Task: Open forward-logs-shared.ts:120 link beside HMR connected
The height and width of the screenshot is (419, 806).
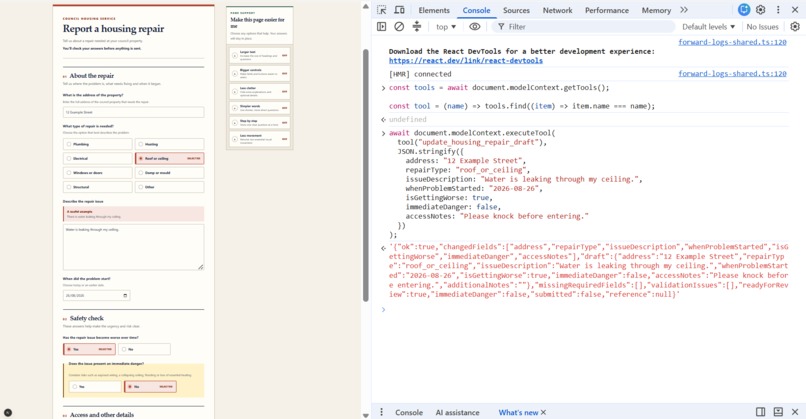Action: [x=732, y=74]
